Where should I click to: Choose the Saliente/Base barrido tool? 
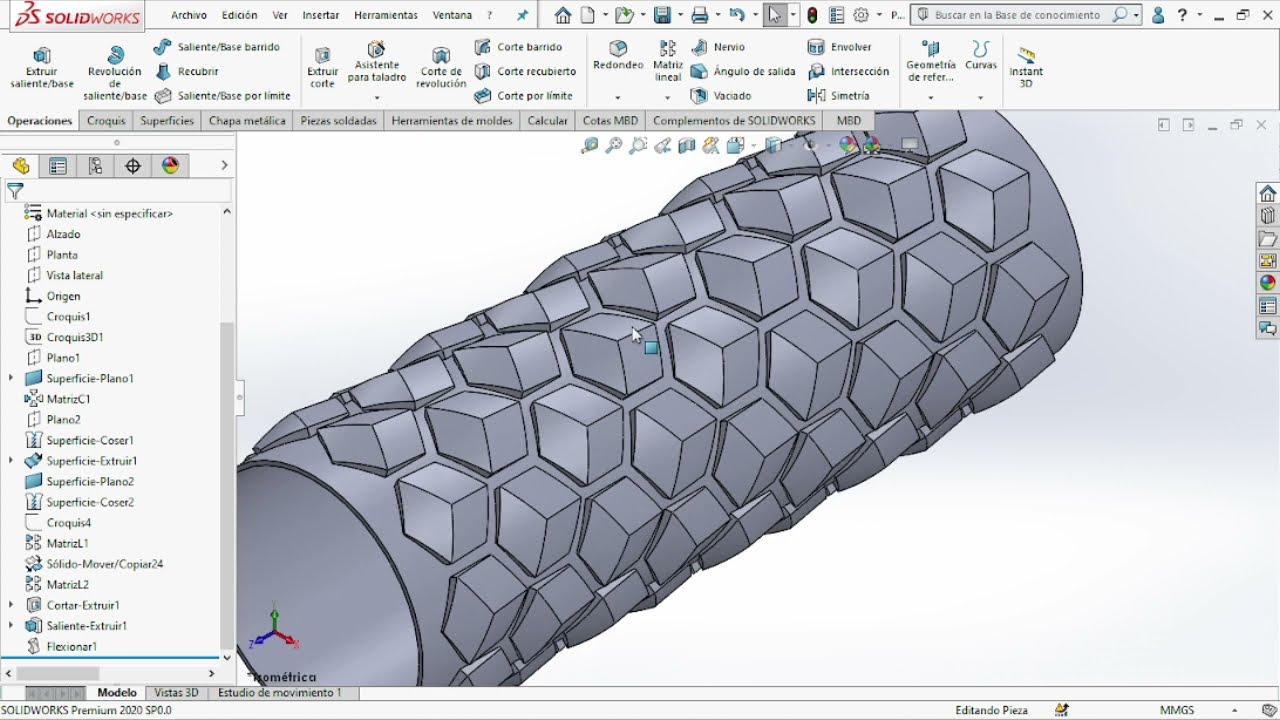(x=218, y=47)
